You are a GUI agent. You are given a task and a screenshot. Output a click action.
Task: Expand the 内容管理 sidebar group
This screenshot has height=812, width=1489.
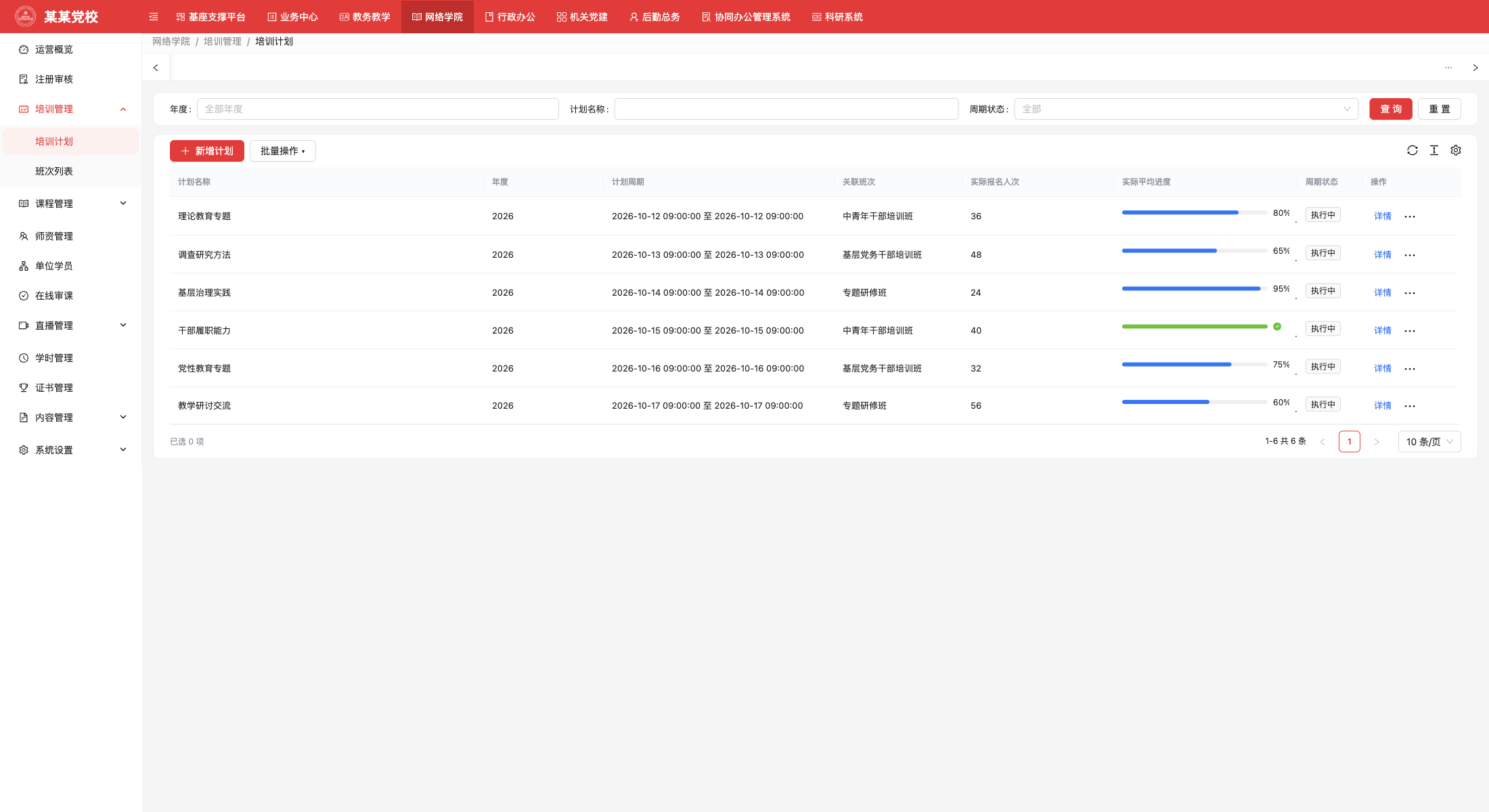(x=71, y=418)
